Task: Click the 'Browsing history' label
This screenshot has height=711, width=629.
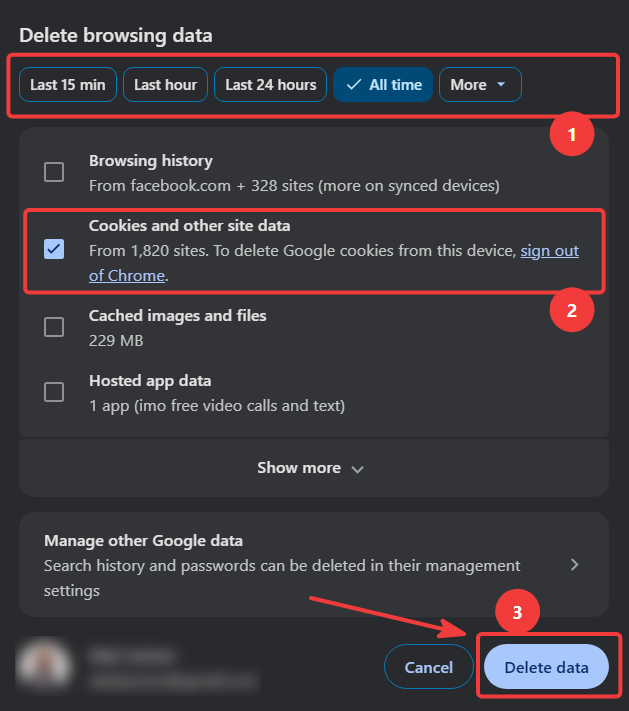Action: coord(151,161)
